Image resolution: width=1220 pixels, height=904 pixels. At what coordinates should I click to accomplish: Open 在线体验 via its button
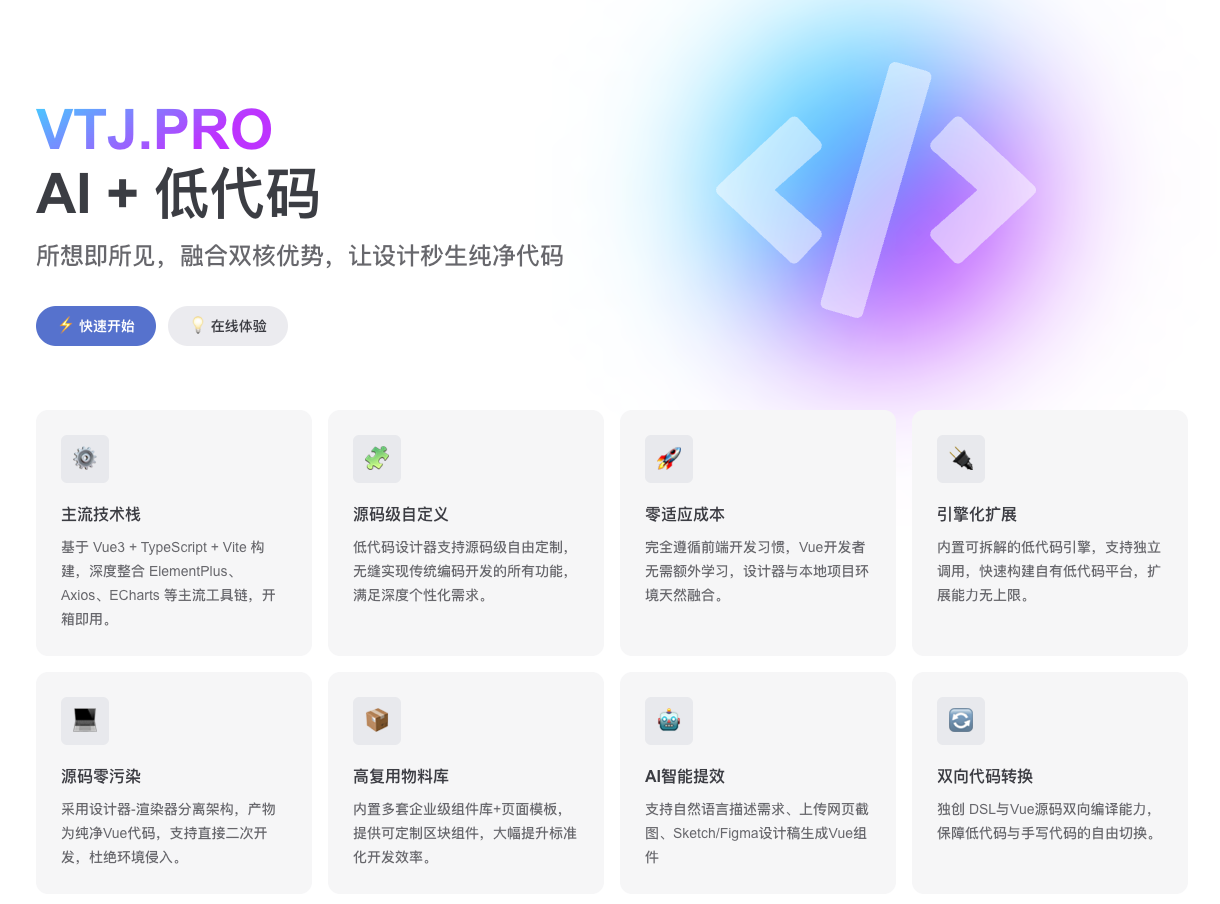[227, 325]
